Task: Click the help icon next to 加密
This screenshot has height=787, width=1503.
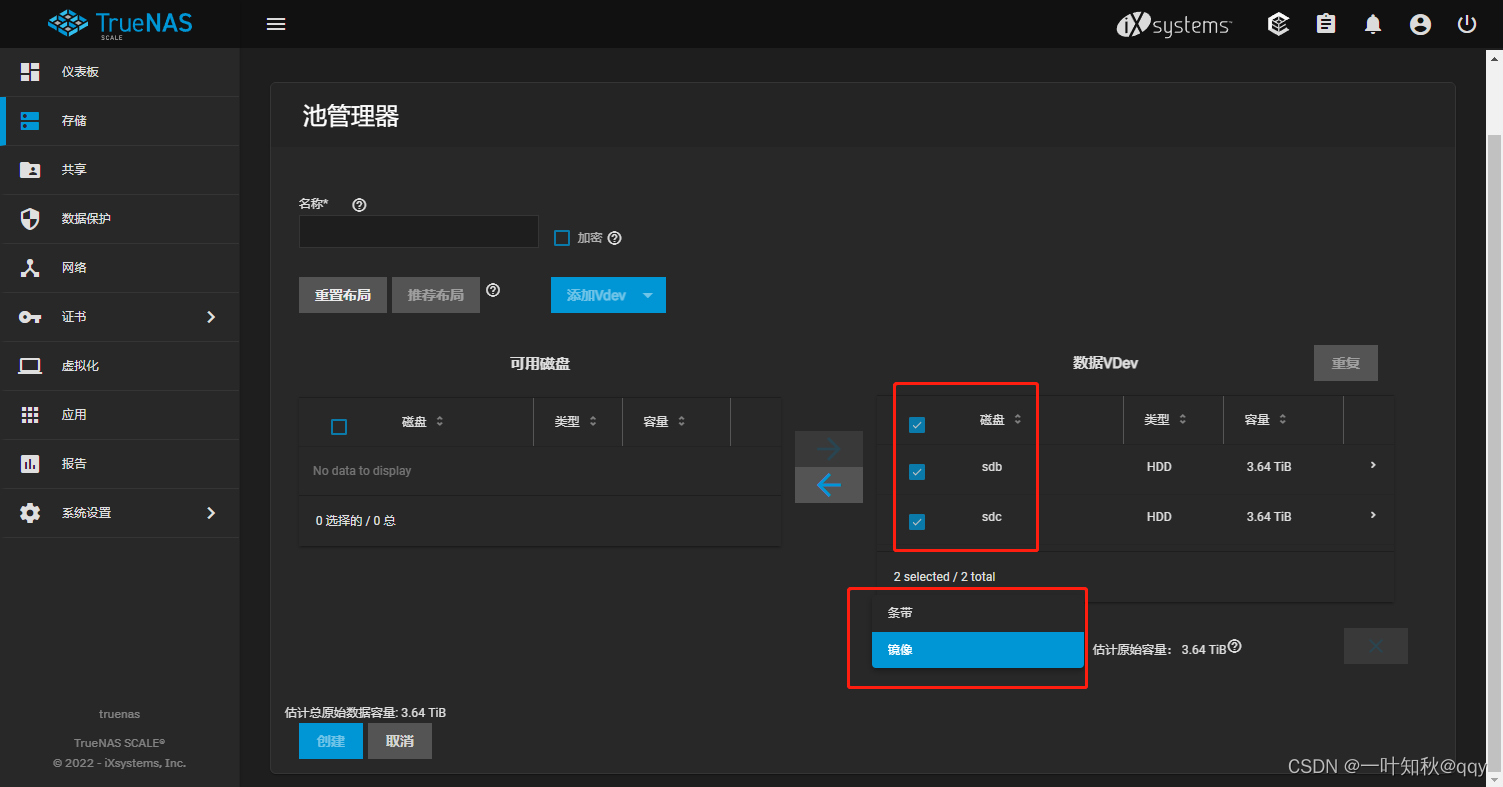Action: coord(615,238)
